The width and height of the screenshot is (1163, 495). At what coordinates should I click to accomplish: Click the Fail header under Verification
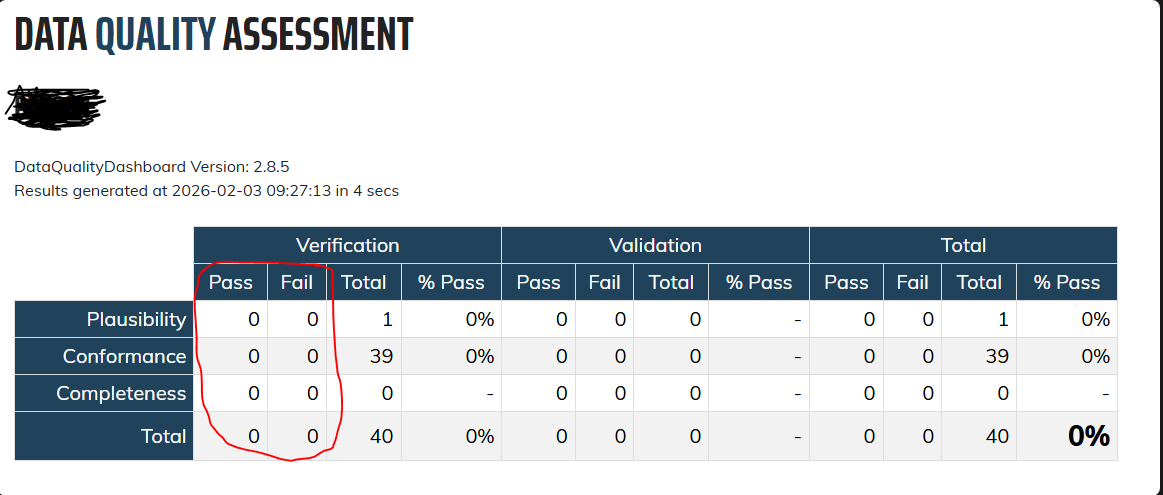(297, 282)
